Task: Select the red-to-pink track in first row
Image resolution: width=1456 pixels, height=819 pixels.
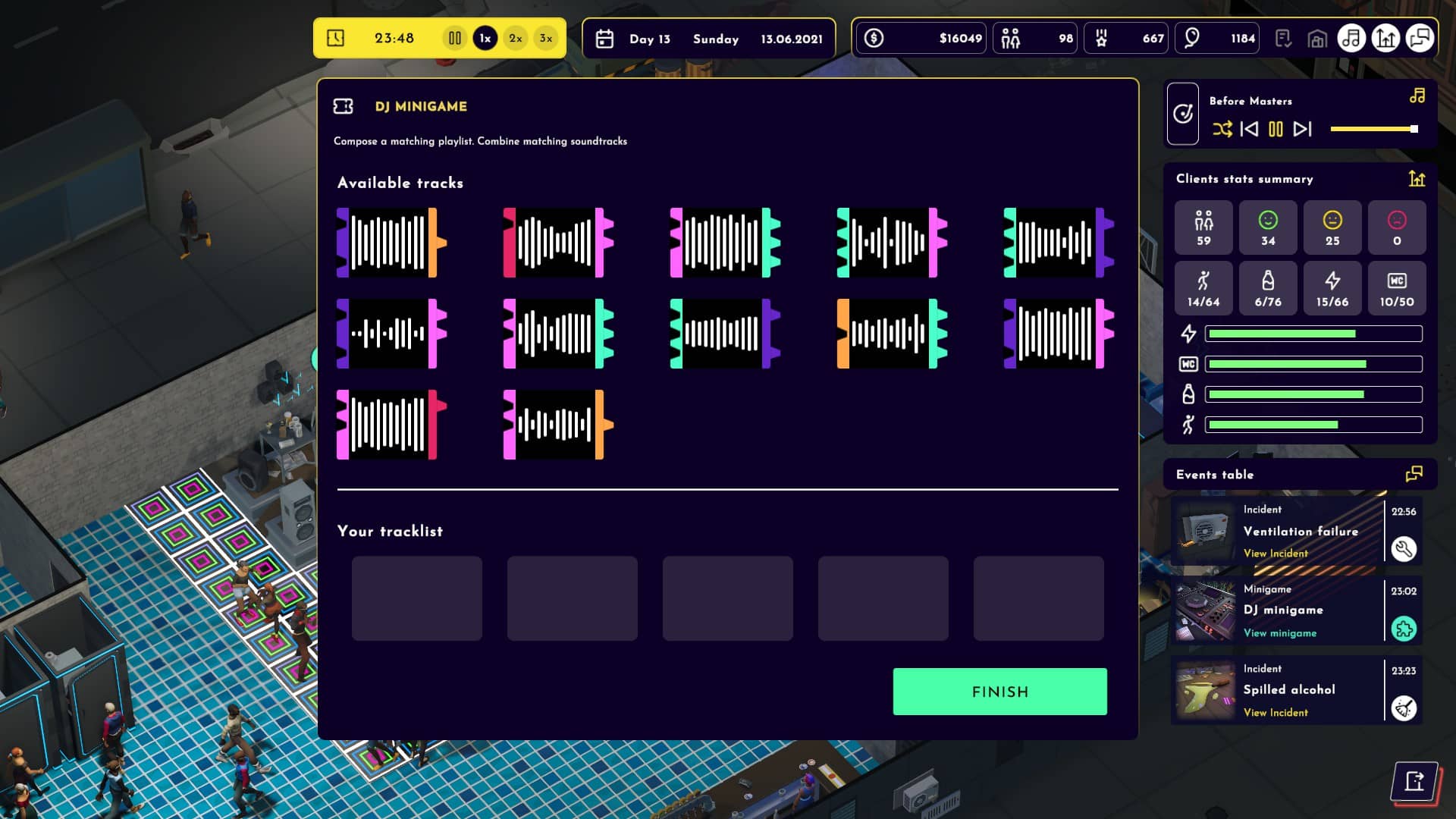Action: 558,243
